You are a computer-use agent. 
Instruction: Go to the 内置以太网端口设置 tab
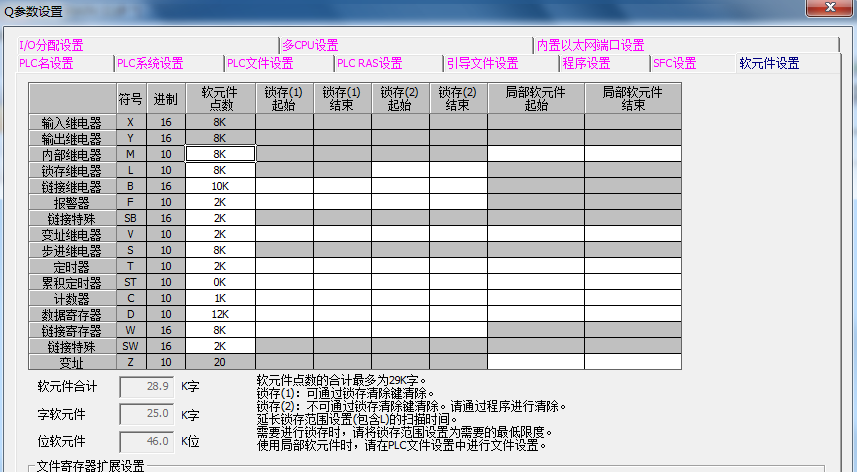[x=590, y=45]
